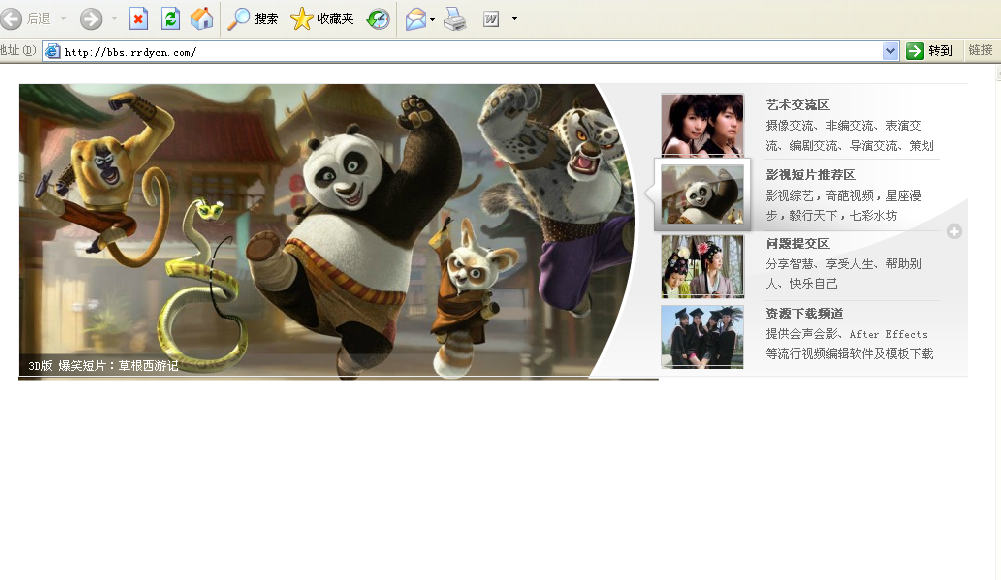Edit page with Word icon
The height and width of the screenshot is (580, 1001).
tap(491, 19)
